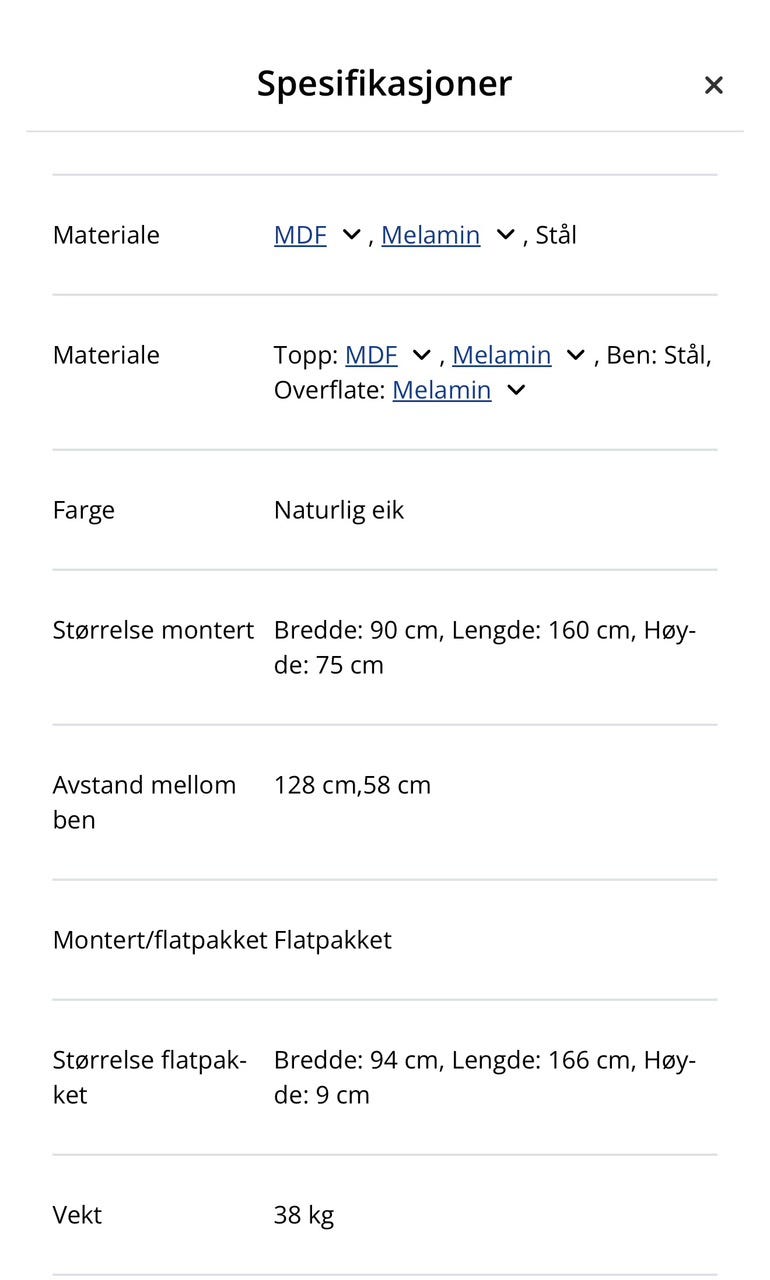
Task: Select the 'Naturlig eik' color value
Action: [339, 510]
